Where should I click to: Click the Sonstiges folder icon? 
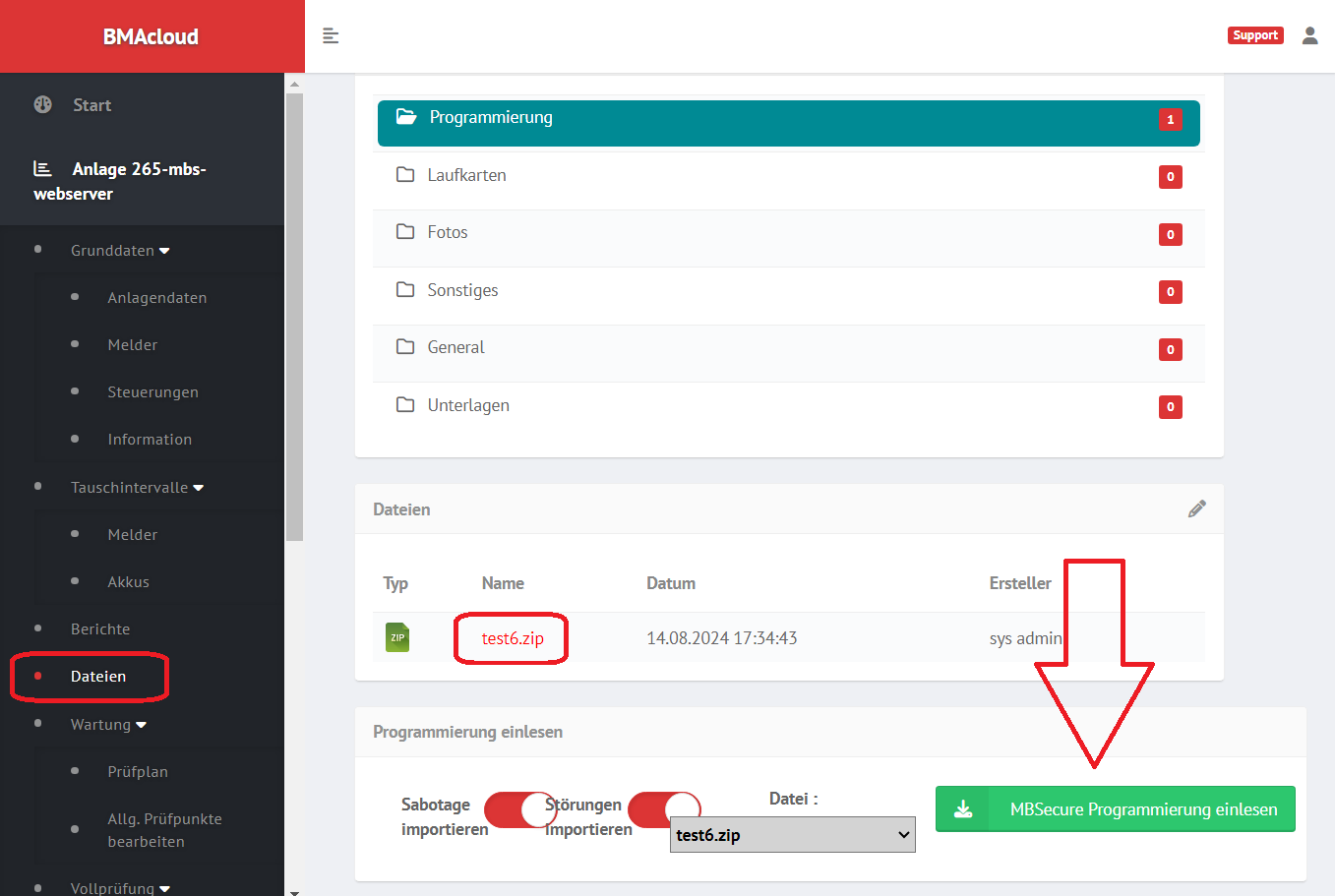click(x=405, y=289)
